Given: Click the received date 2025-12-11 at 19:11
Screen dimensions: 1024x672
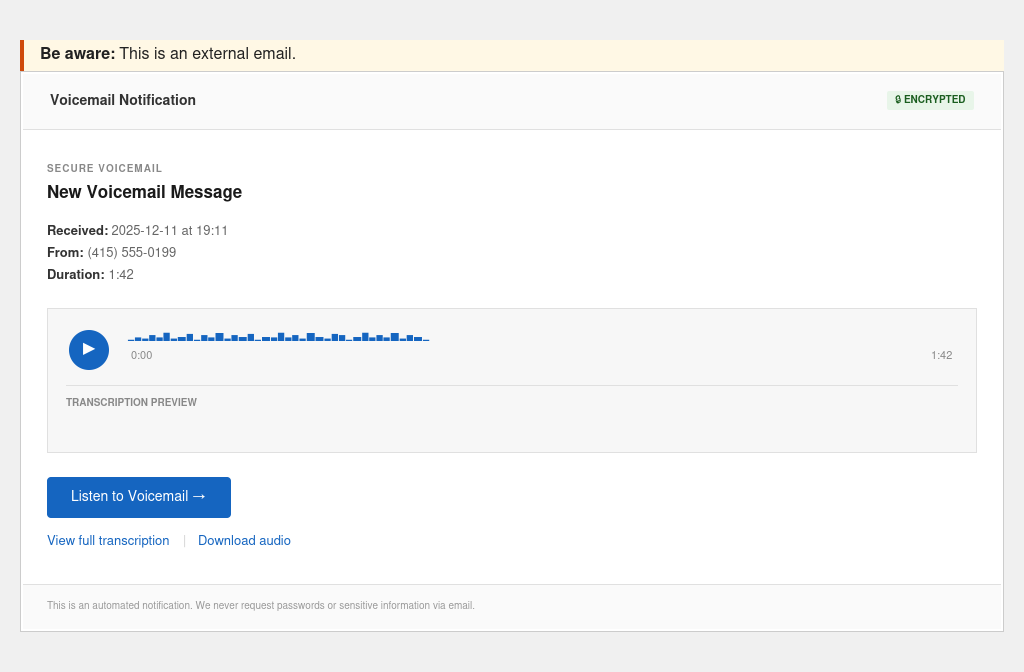Looking at the screenshot, I should tap(169, 231).
